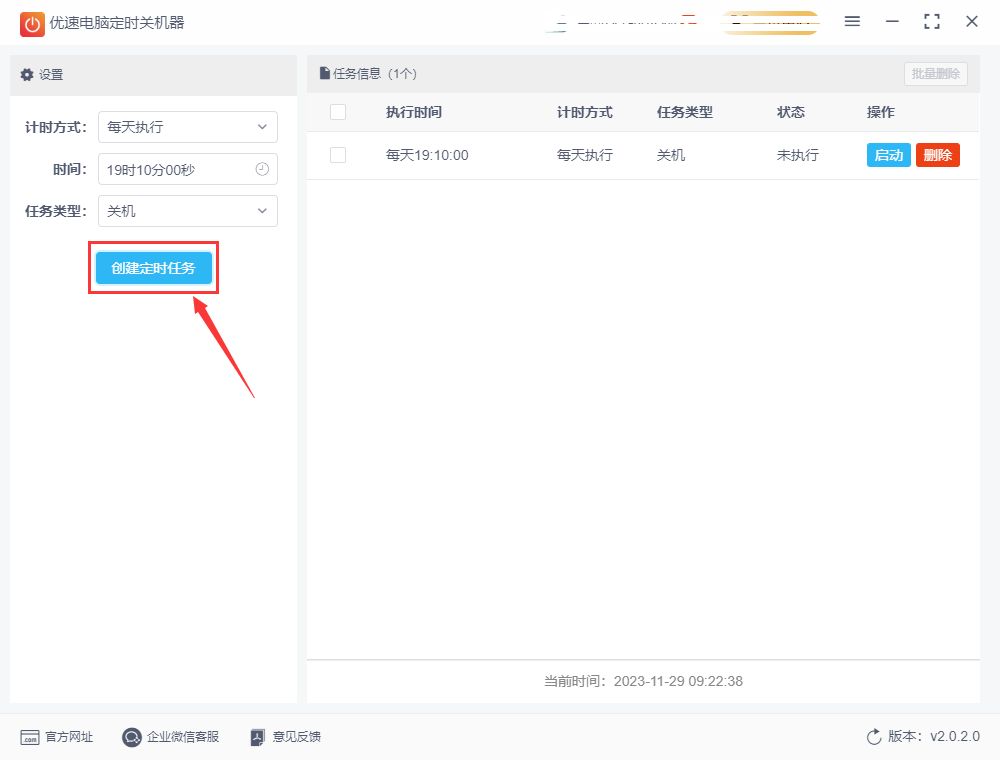1000x760 pixels.
Task: Click the 时间 input field
Action: click(x=188, y=169)
